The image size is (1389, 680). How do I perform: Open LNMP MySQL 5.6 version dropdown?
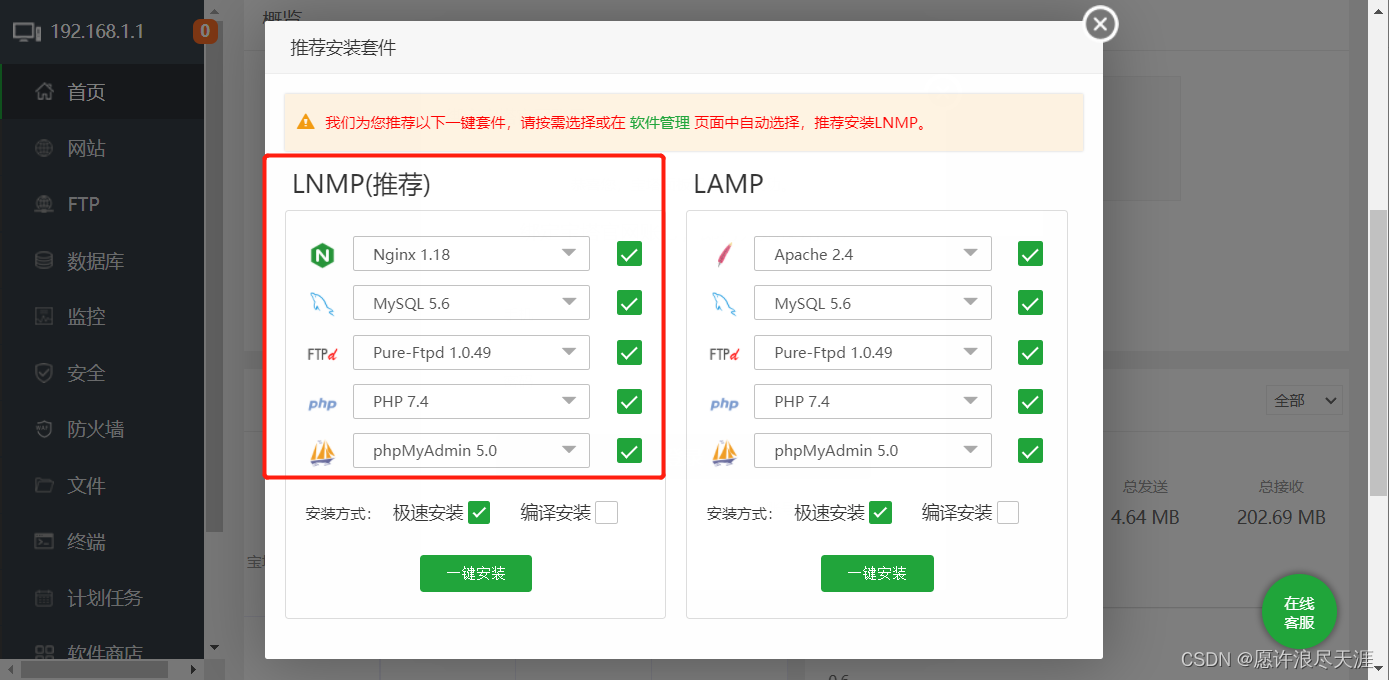471,303
